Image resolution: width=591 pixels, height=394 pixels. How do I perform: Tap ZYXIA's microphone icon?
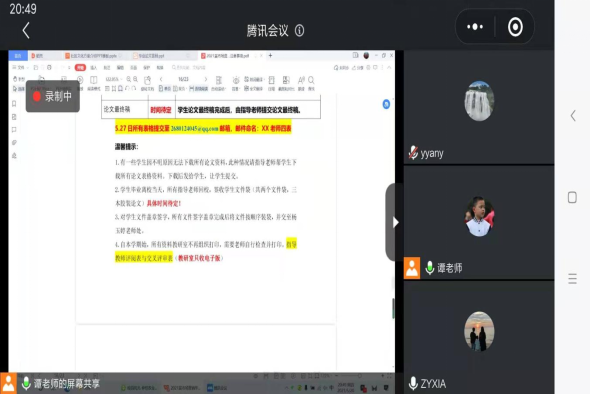pyautogui.click(x=413, y=383)
